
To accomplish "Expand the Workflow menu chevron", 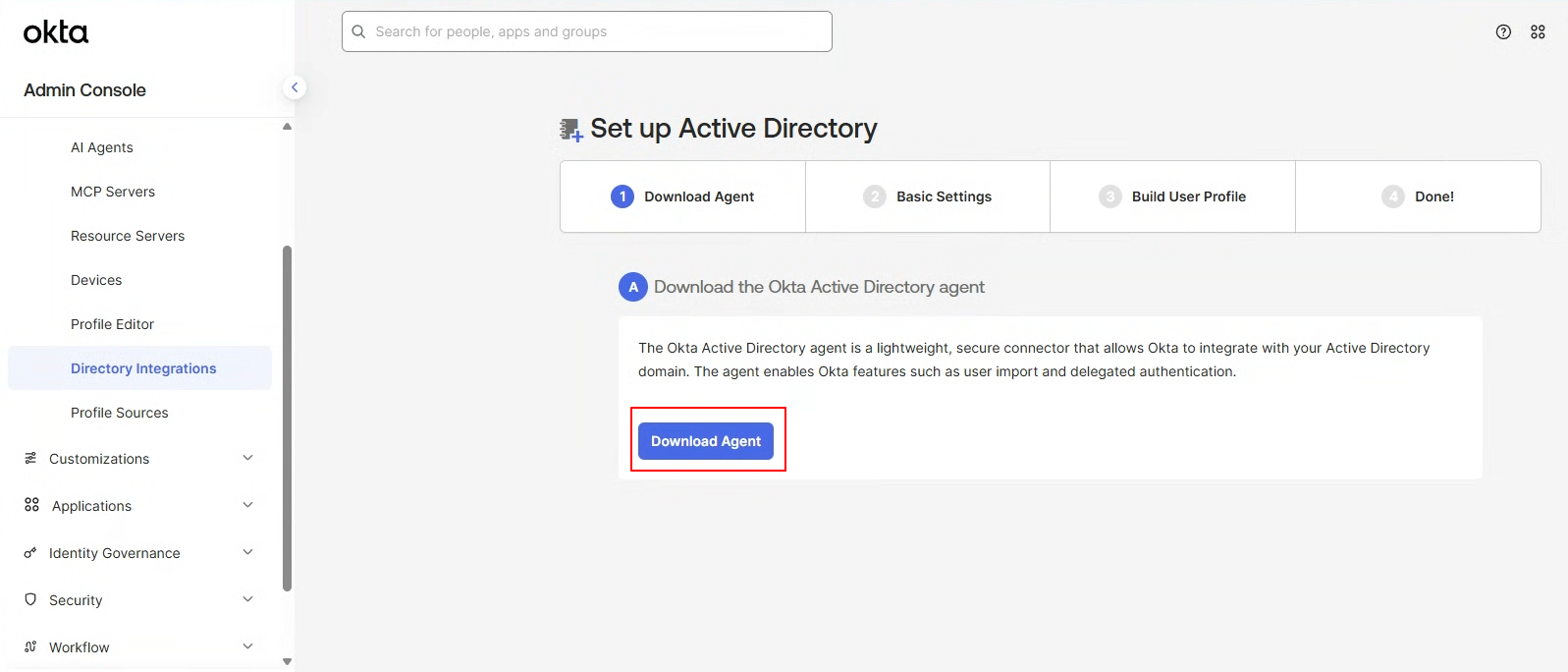I will click(x=247, y=646).
